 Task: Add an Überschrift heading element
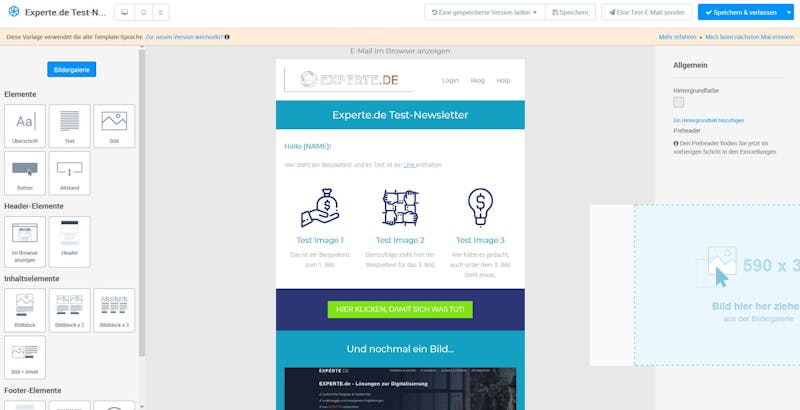[x=24, y=126]
